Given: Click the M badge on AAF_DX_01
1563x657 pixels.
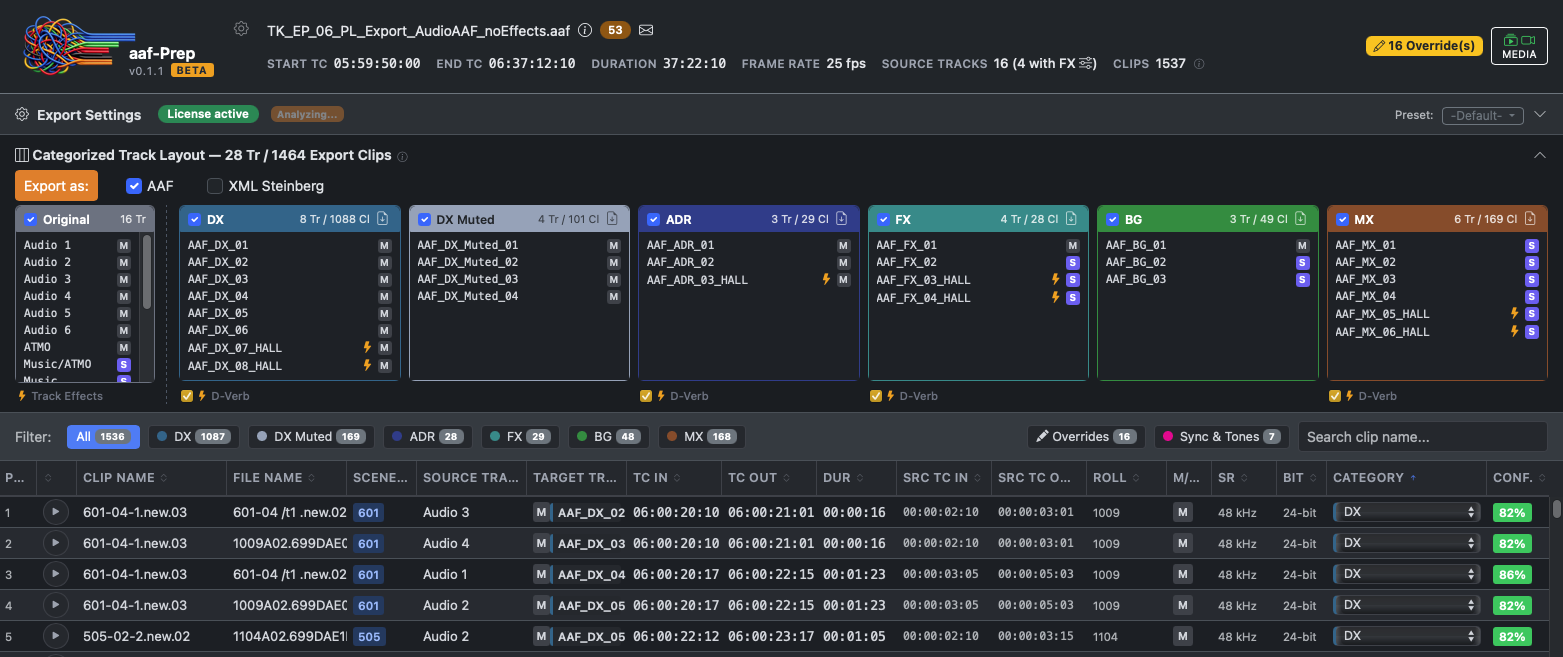Looking at the screenshot, I should pos(384,245).
